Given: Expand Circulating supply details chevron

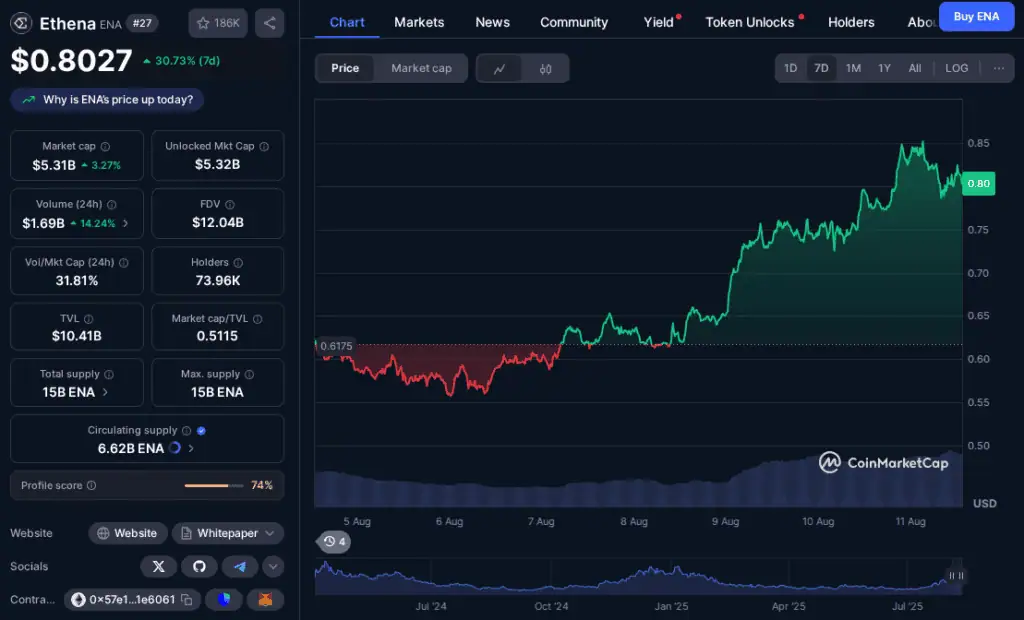Looking at the screenshot, I should (191, 448).
